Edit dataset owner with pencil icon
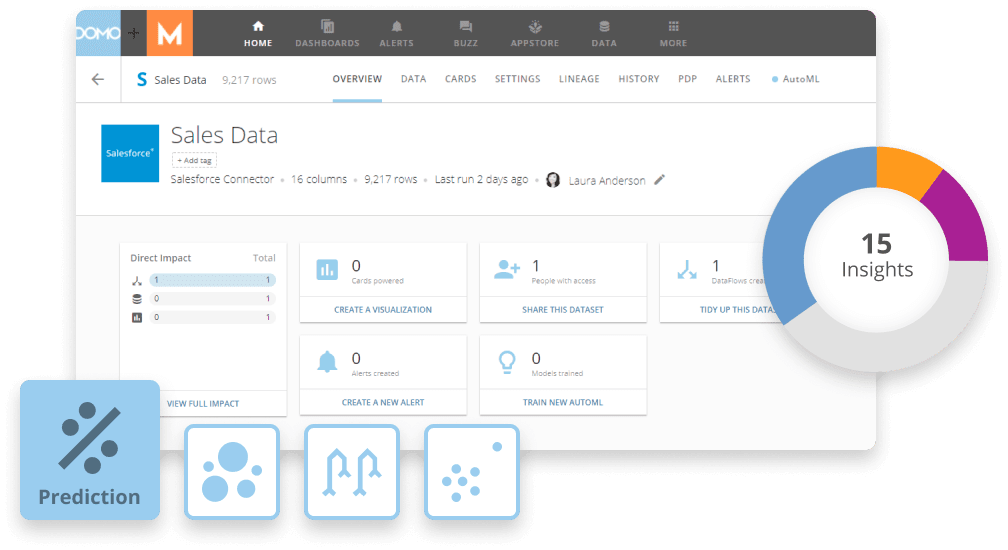 tap(659, 180)
